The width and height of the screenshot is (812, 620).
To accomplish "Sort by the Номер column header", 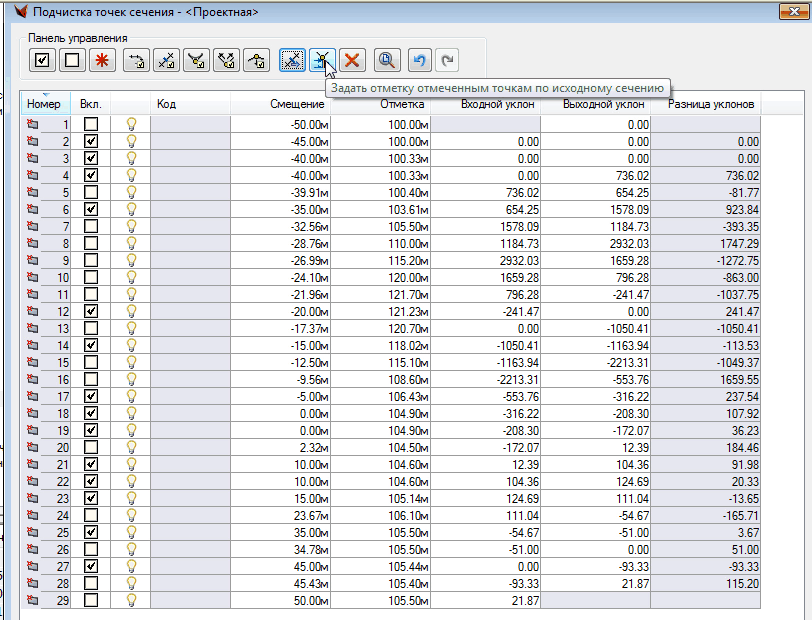I will pyautogui.click(x=45, y=104).
